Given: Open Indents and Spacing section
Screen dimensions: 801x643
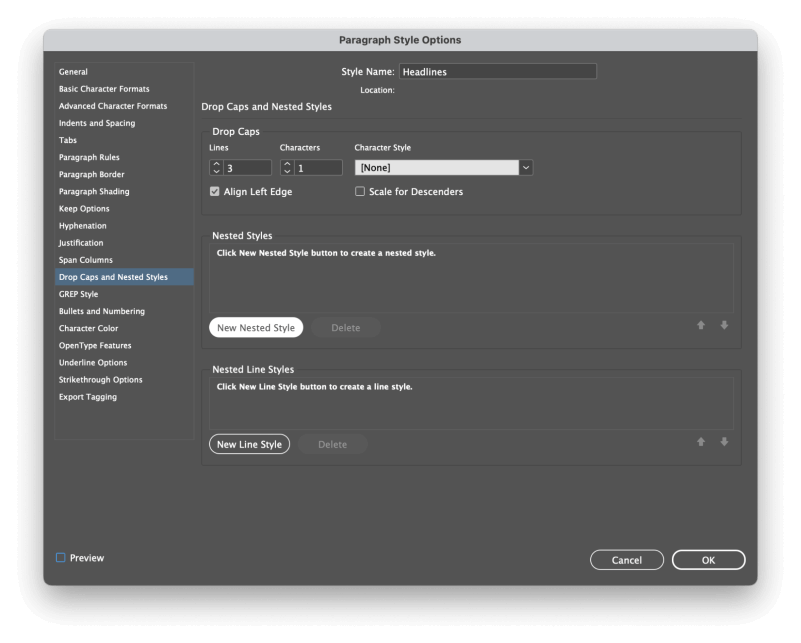Looking at the screenshot, I should (x=124, y=123).
